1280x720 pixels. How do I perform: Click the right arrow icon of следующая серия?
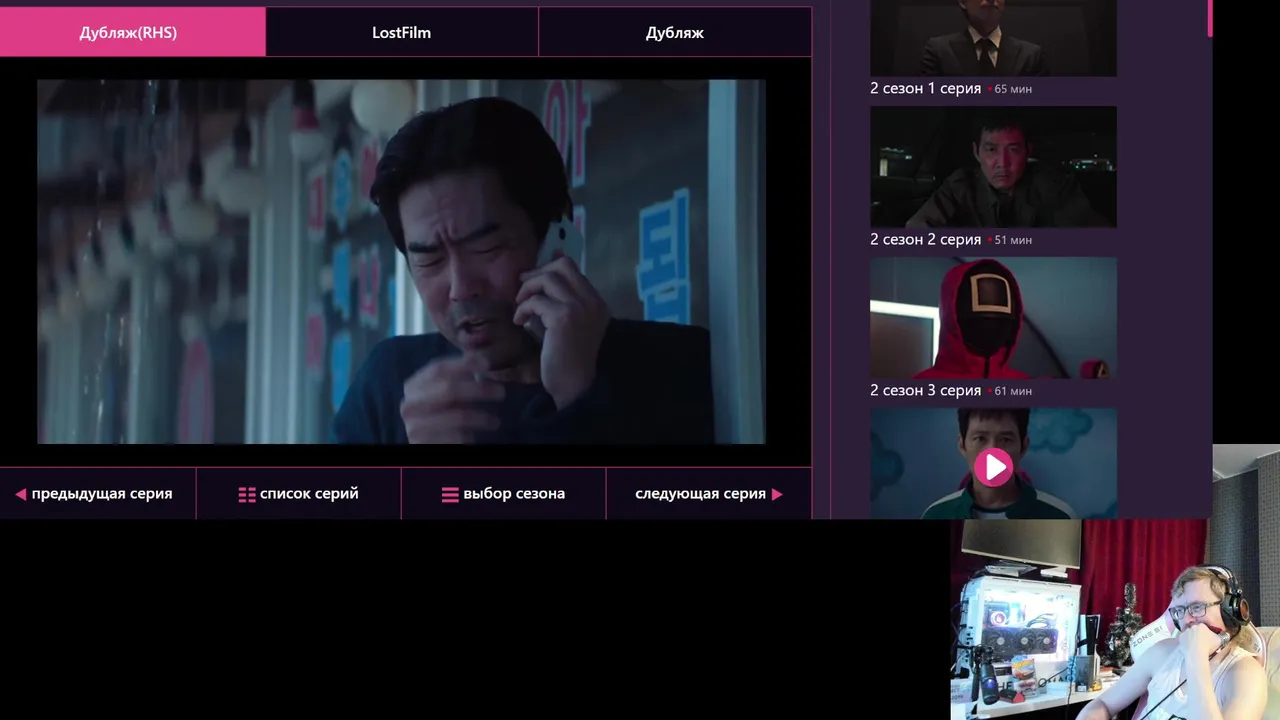(x=777, y=494)
